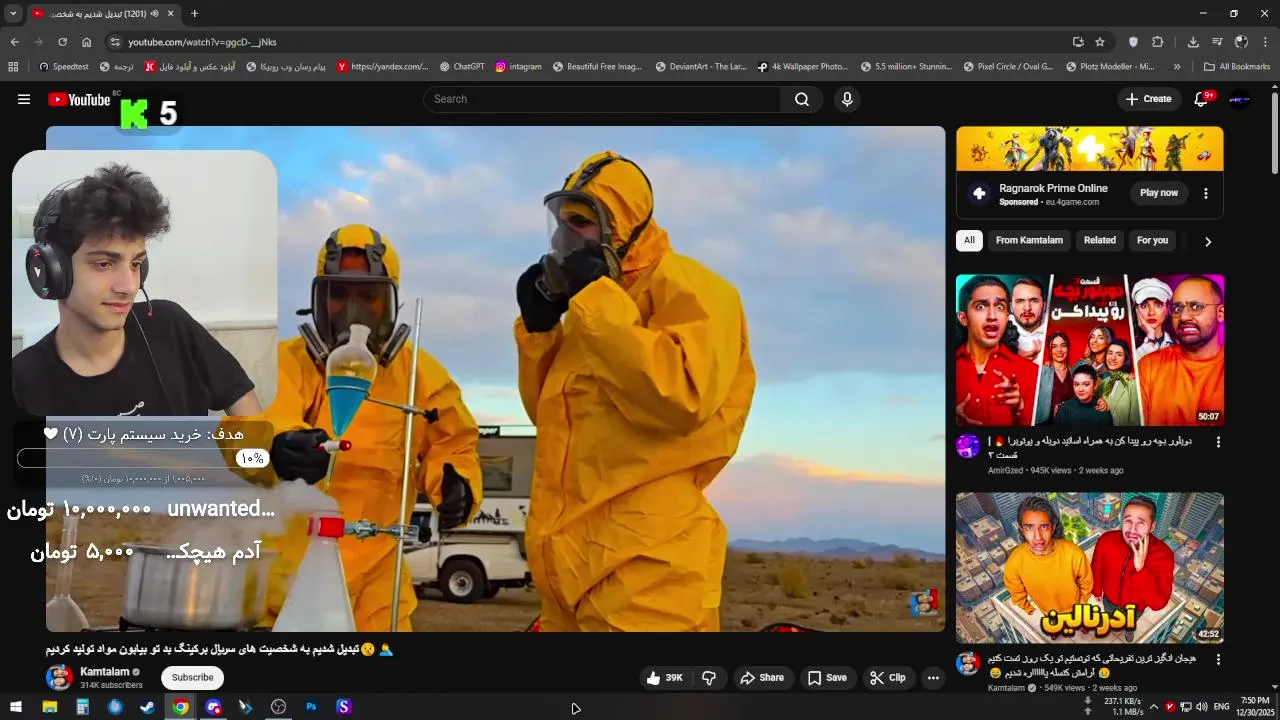Screen dimensions: 1280x720
Task: Click the Ragnarok Prime Online ad banner
Action: click(1090, 149)
